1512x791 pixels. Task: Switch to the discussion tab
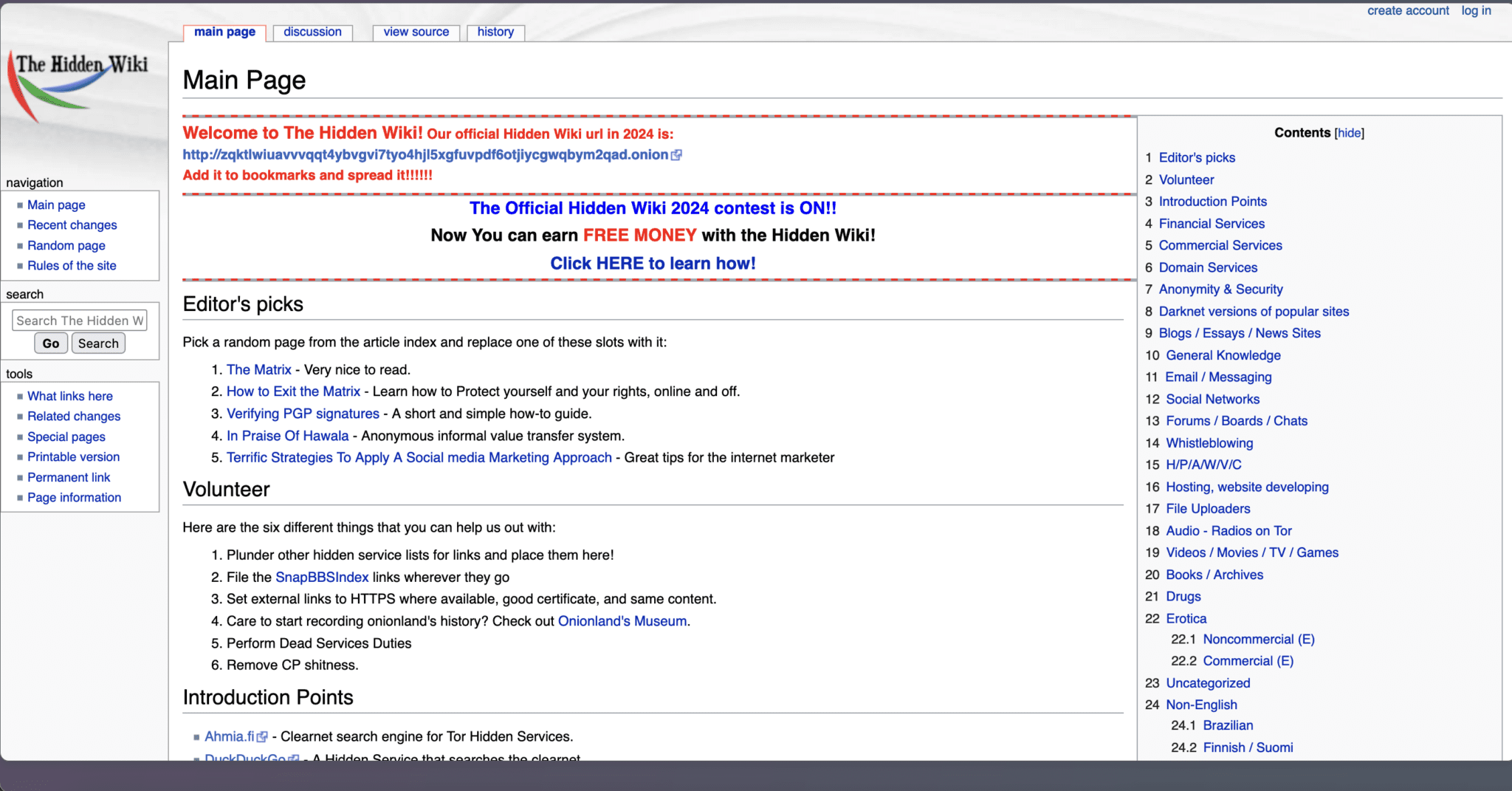click(x=312, y=32)
